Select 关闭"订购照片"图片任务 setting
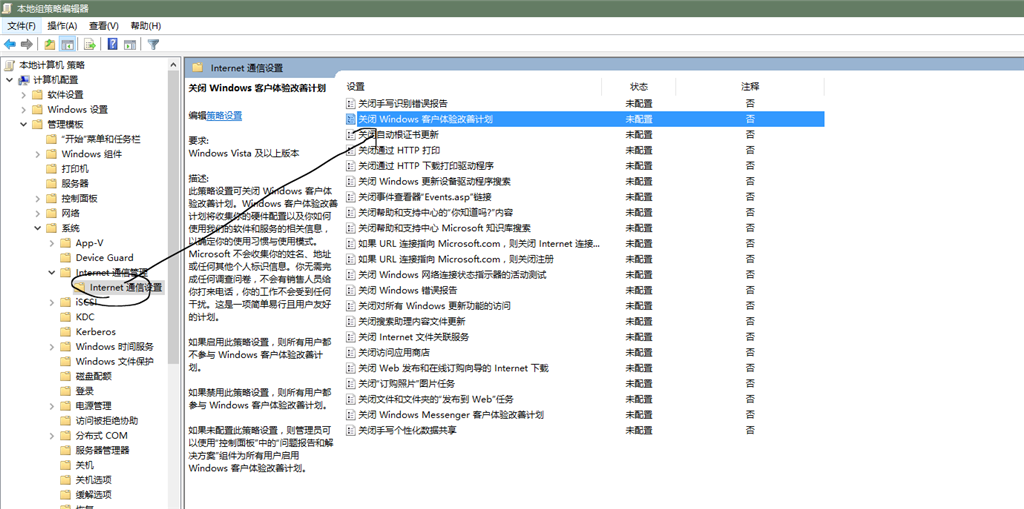Screen dimensions: 1024x509 (406, 384)
